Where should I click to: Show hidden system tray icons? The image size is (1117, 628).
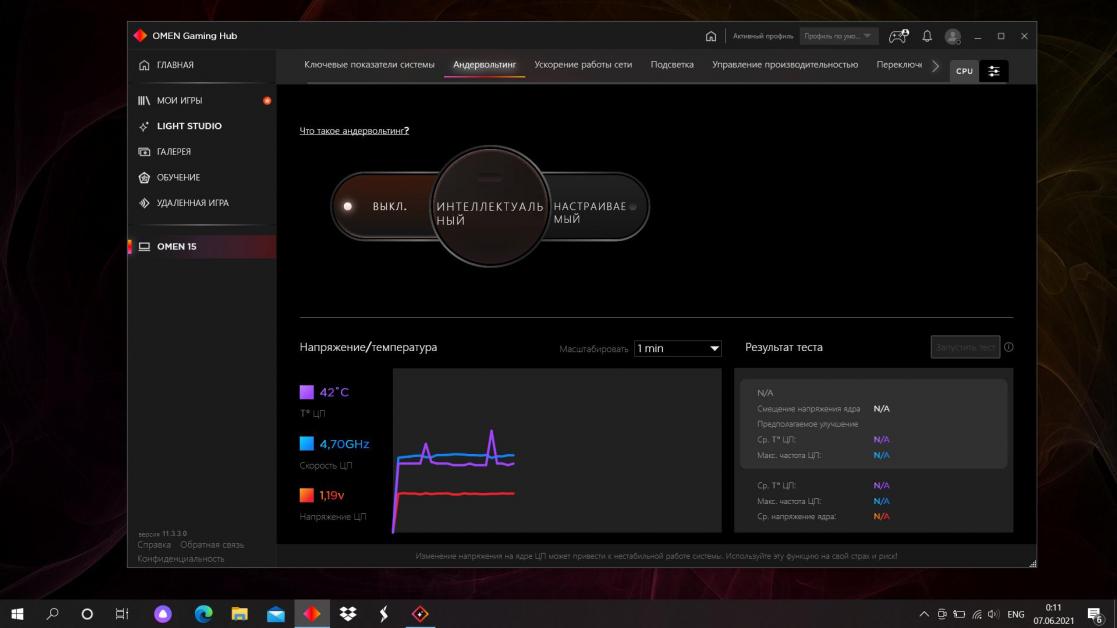[924, 614]
